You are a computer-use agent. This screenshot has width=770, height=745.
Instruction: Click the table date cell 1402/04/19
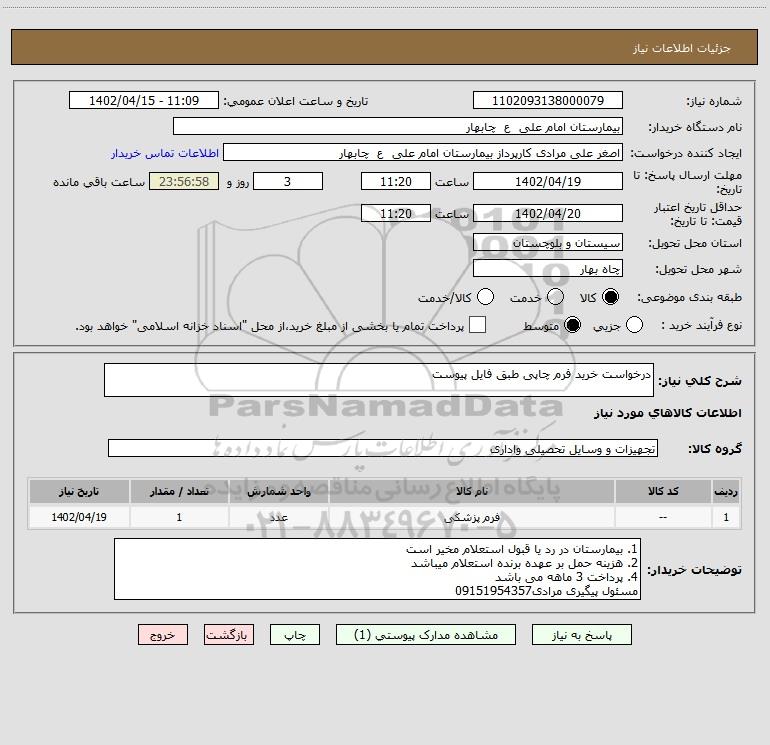(79, 517)
